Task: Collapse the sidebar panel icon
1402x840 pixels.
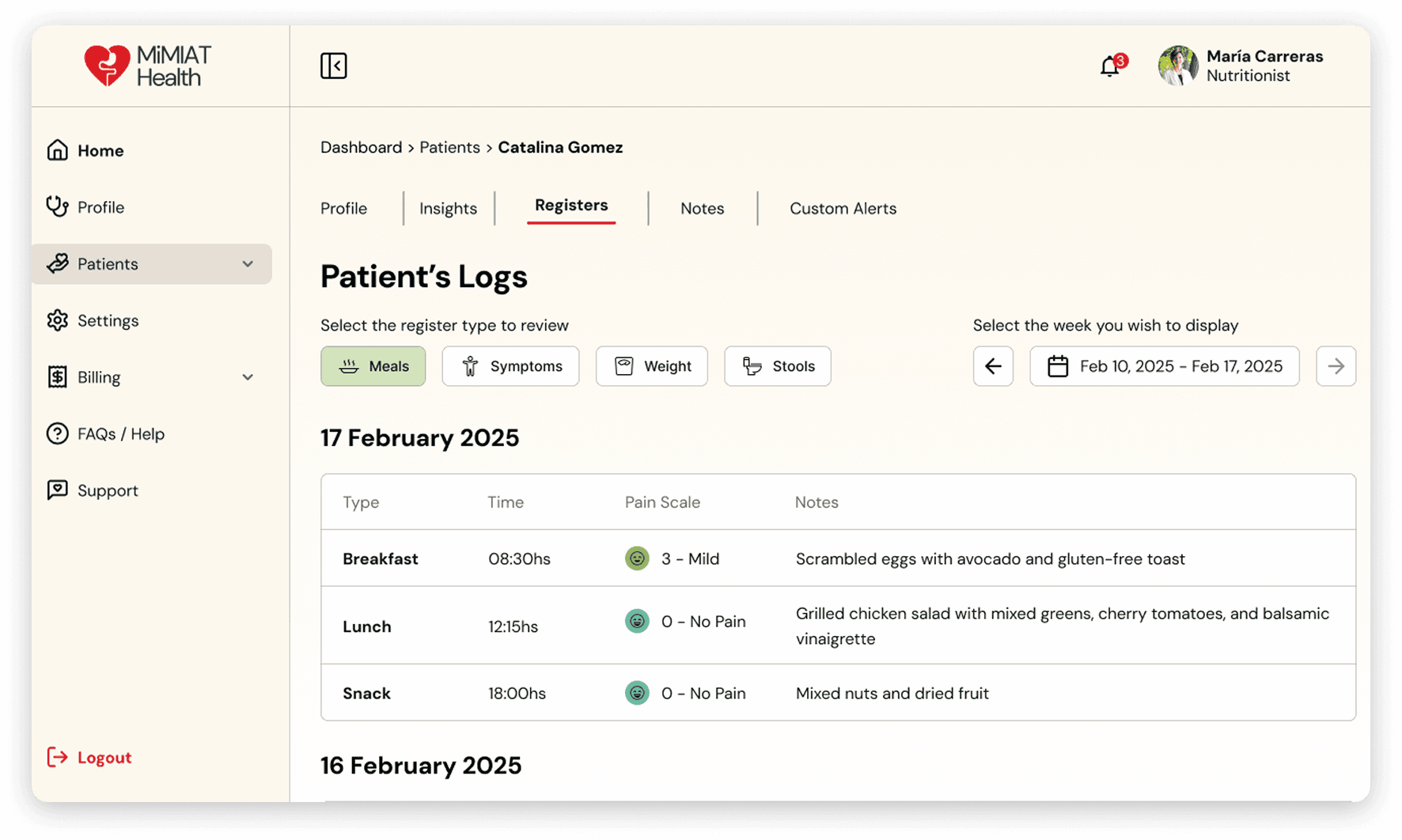Action: coord(333,66)
